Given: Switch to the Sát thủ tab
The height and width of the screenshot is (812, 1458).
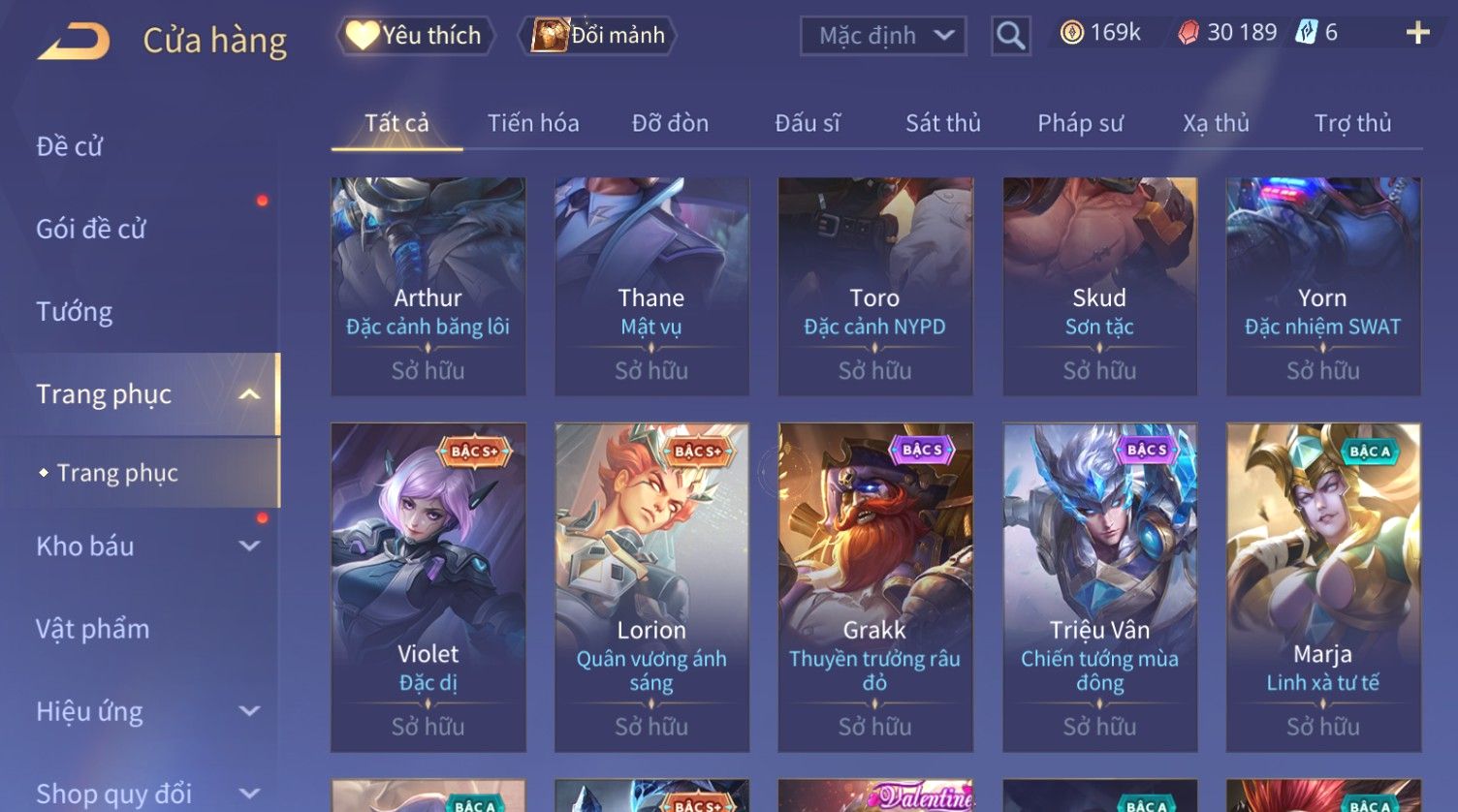Looking at the screenshot, I should coord(943,123).
